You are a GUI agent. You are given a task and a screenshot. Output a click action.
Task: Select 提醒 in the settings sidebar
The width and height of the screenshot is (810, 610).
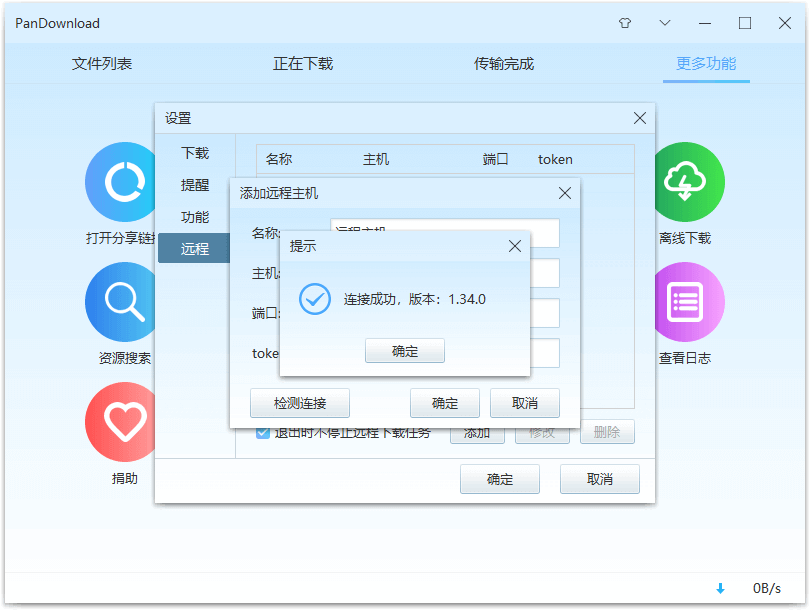(195, 185)
